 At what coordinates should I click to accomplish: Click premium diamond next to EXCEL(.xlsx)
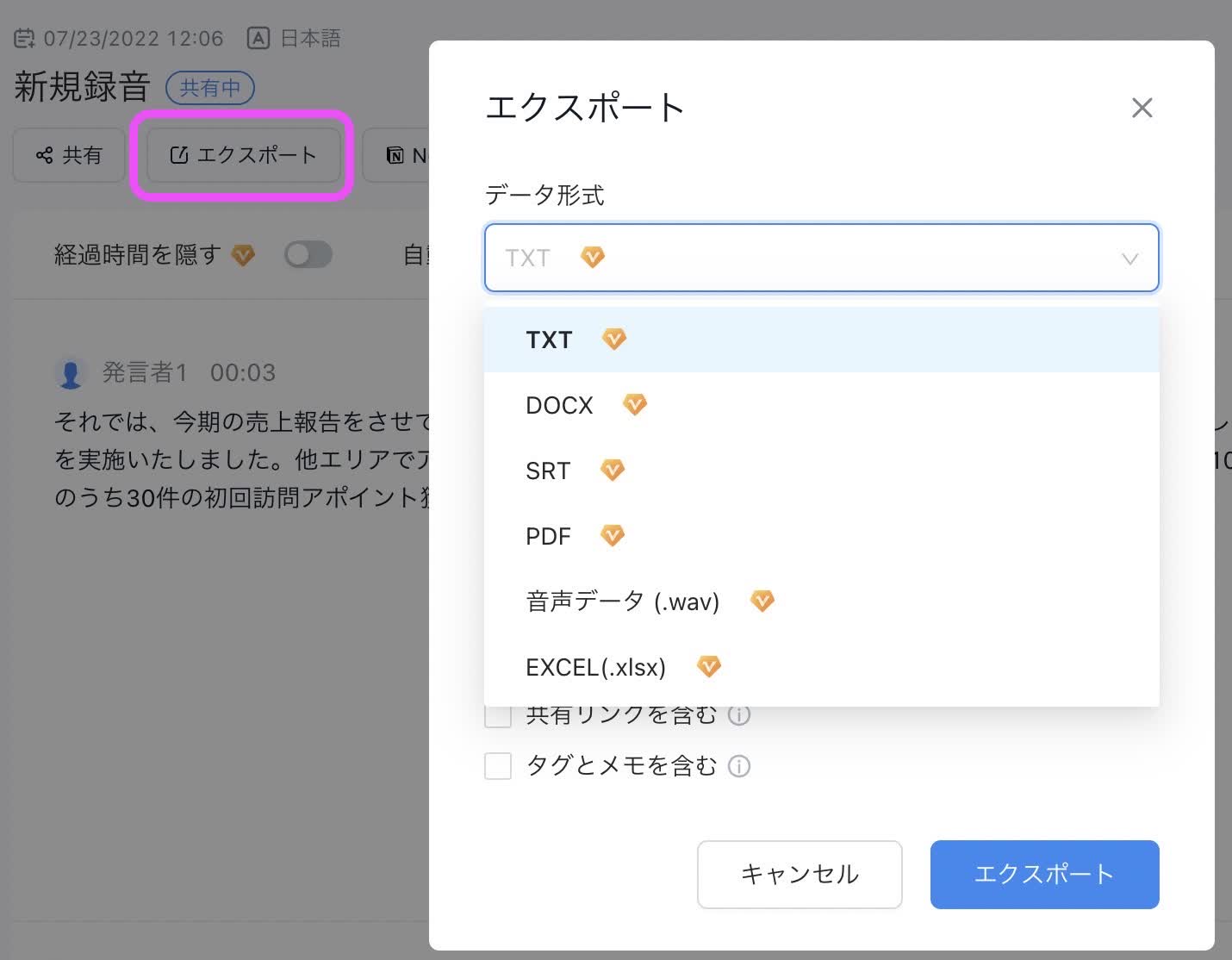(x=709, y=666)
